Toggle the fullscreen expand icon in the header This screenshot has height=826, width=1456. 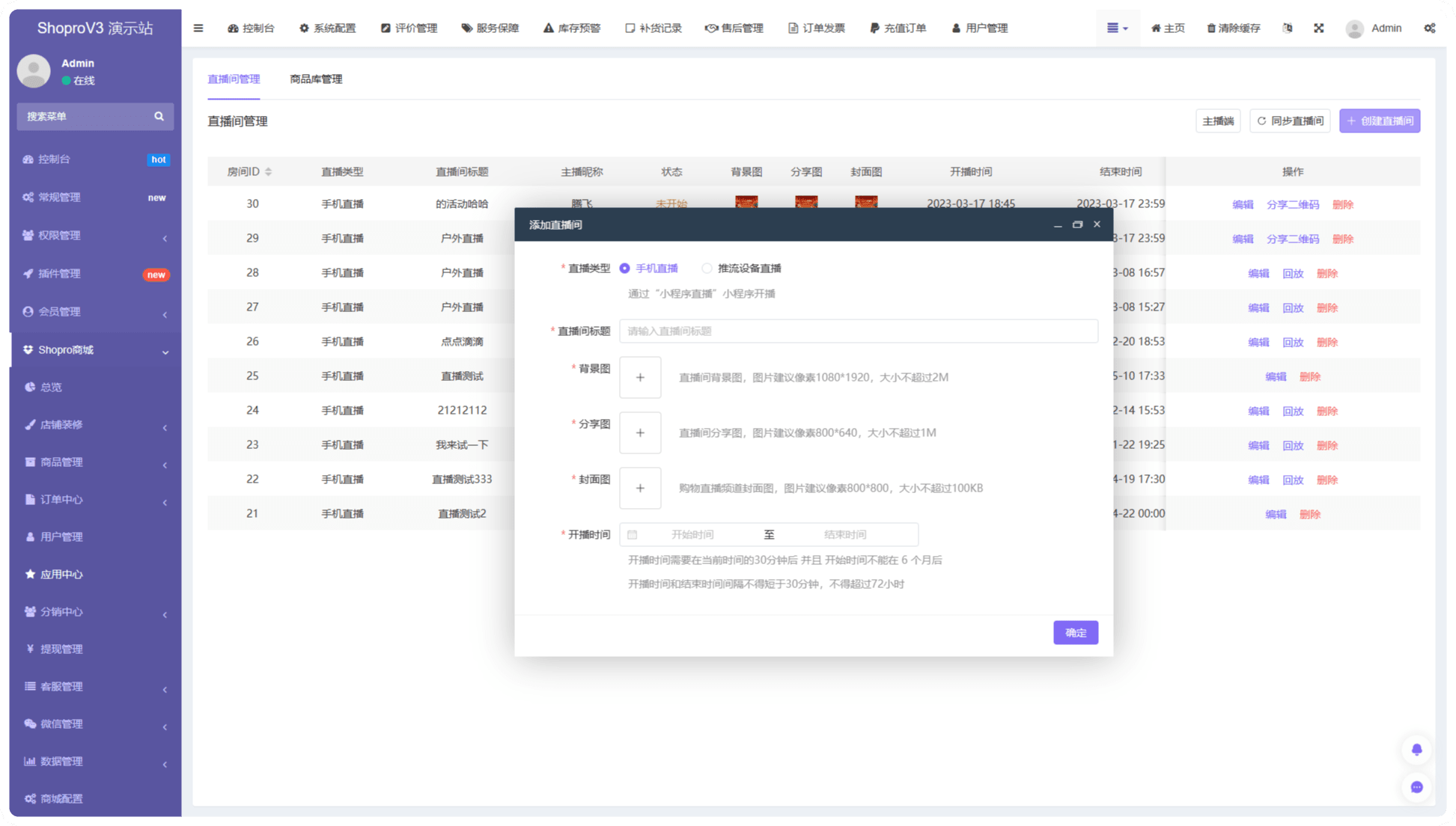(1318, 28)
